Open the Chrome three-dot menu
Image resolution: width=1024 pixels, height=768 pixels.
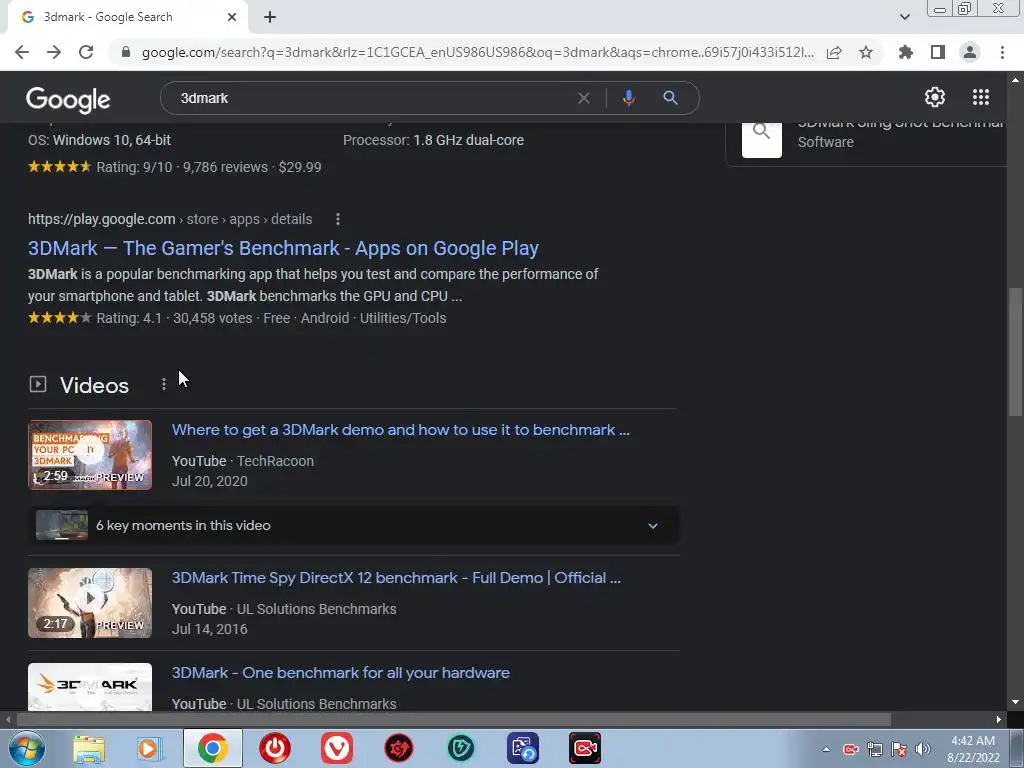1002,52
